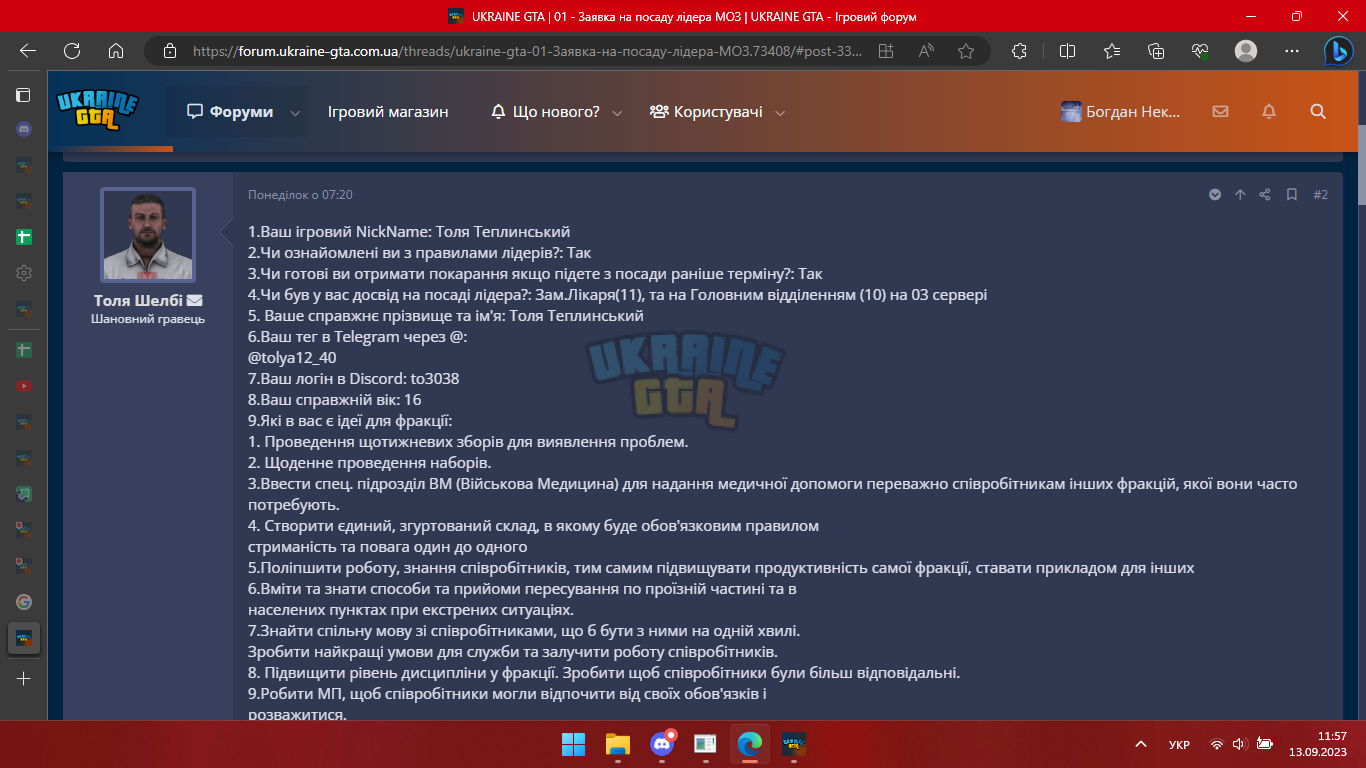Open browser Extensions puzzle icon
The height and width of the screenshot is (768, 1366).
[x=1020, y=51]
